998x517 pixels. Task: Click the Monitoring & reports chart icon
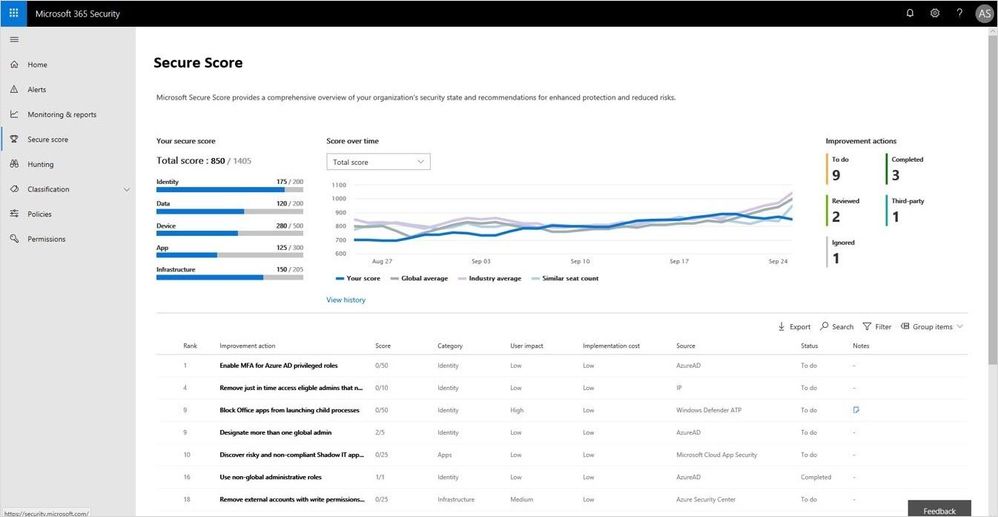coord(14,114)
